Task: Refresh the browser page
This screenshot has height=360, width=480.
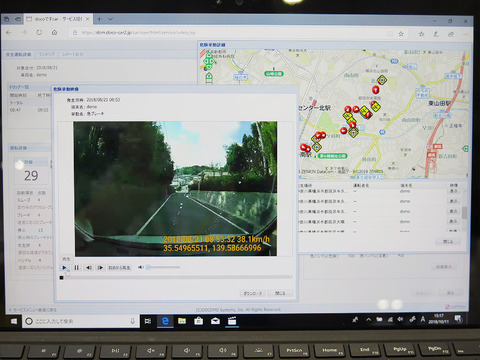Action: (39, 33)
